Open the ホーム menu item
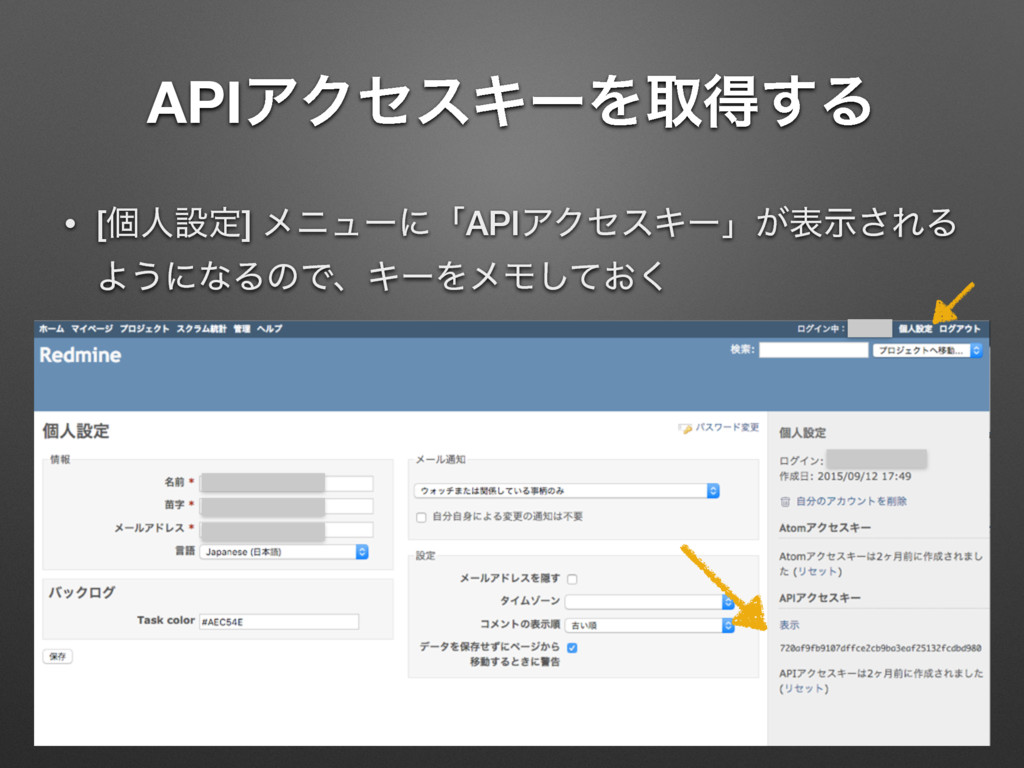 coord(52,328)
